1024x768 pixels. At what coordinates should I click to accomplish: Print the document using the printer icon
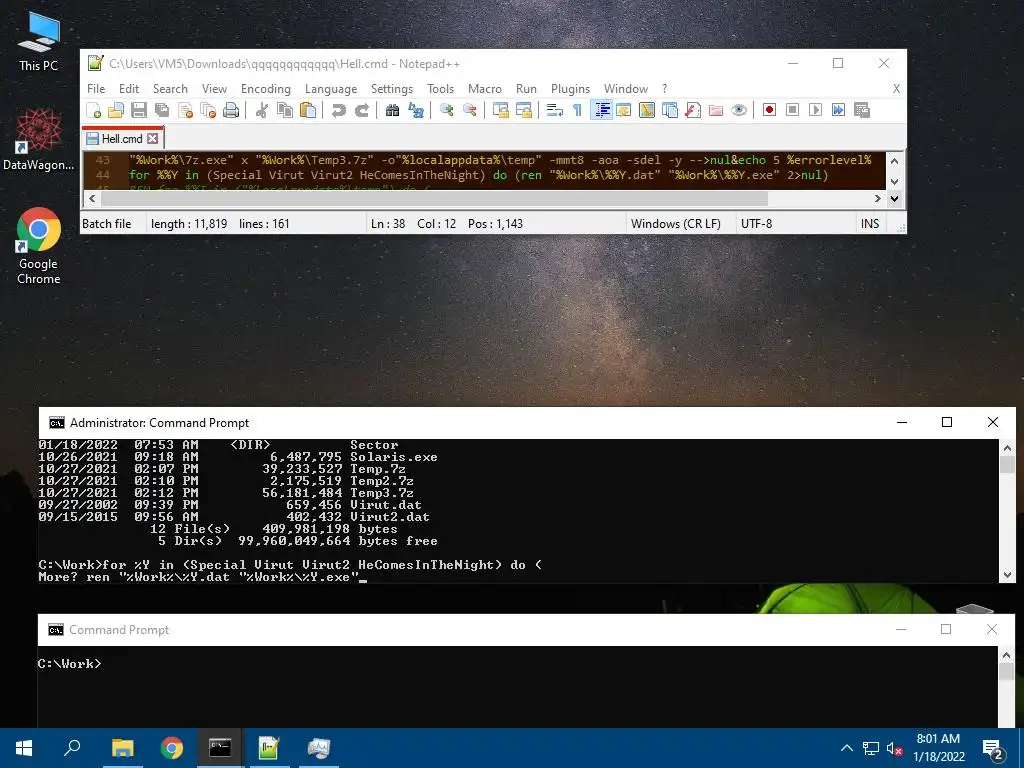[x=231, y=110]
